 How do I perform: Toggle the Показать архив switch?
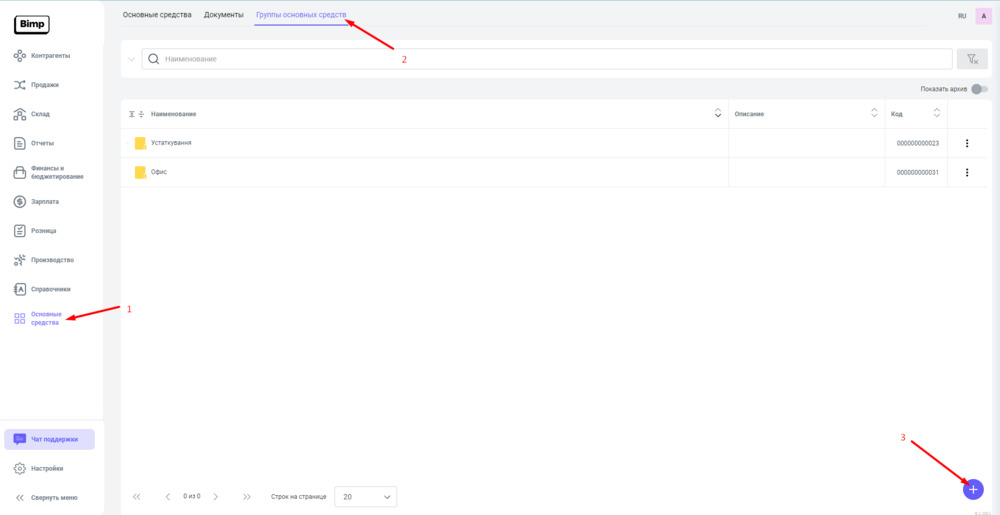click(979, 89)
